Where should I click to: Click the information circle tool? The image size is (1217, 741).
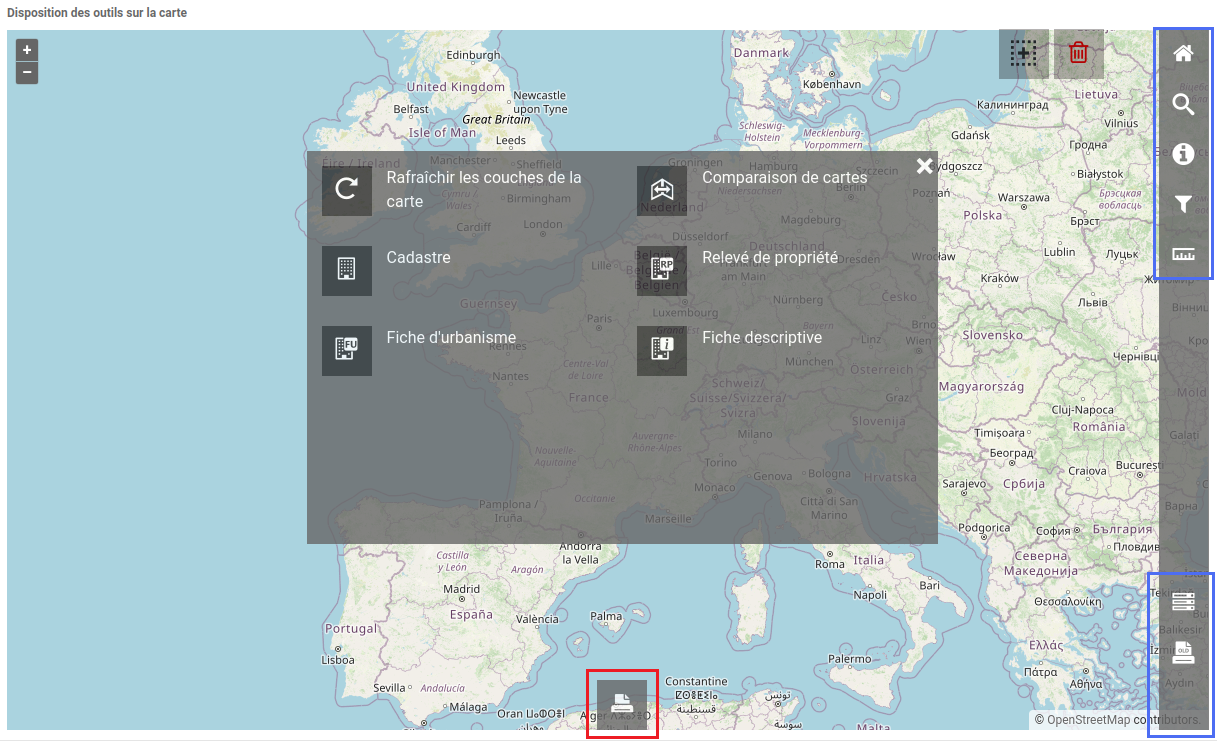click(x=1184, y=154)
